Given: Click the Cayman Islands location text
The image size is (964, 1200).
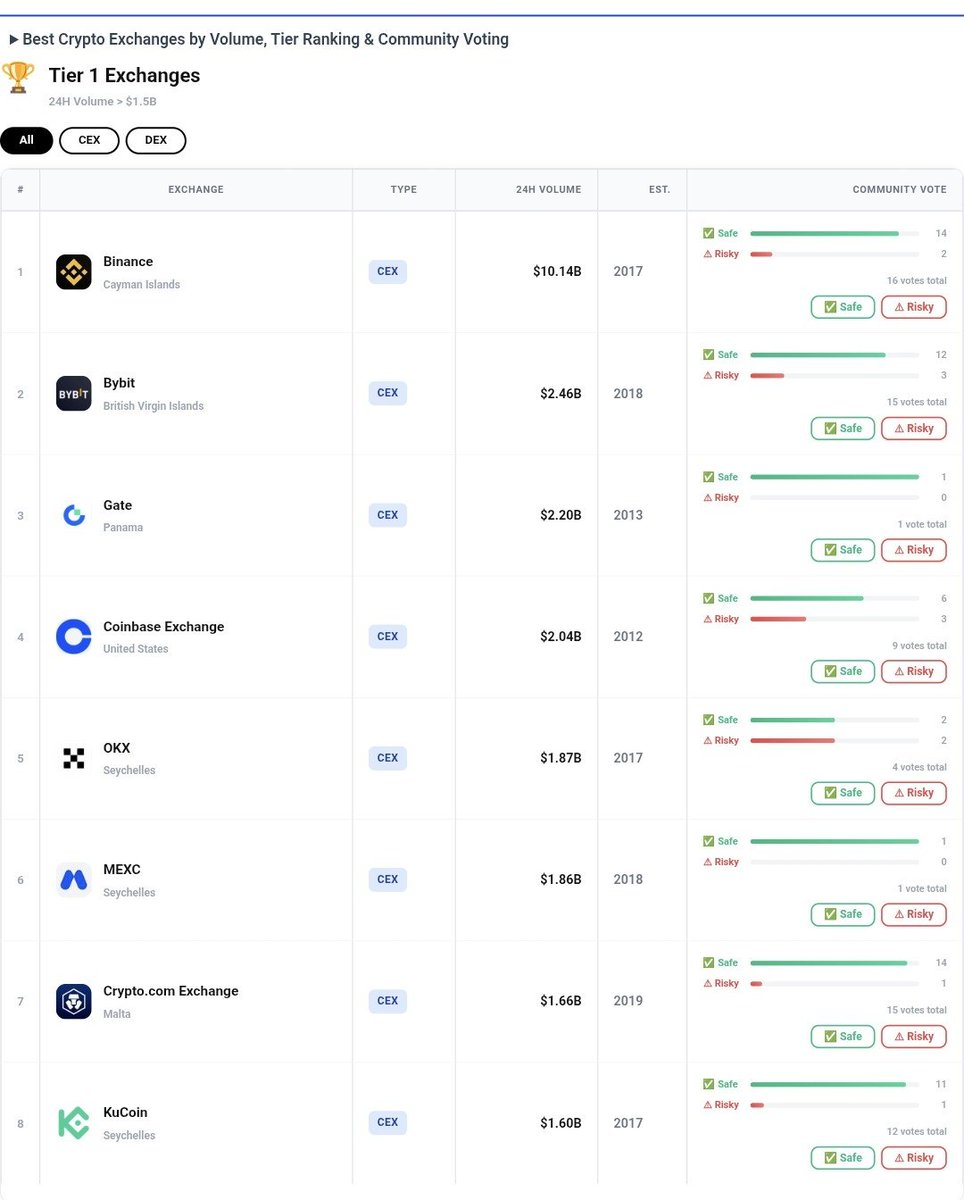Looking at the screenshot, I should [142, 285].
